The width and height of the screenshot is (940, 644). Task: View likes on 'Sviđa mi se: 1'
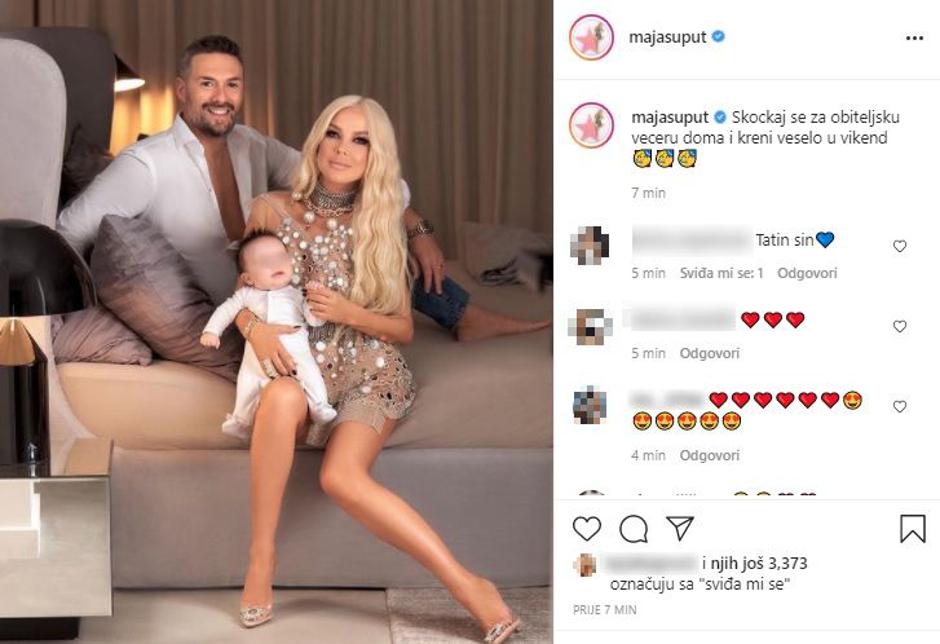pyautogui.click(x=721, y=273)
